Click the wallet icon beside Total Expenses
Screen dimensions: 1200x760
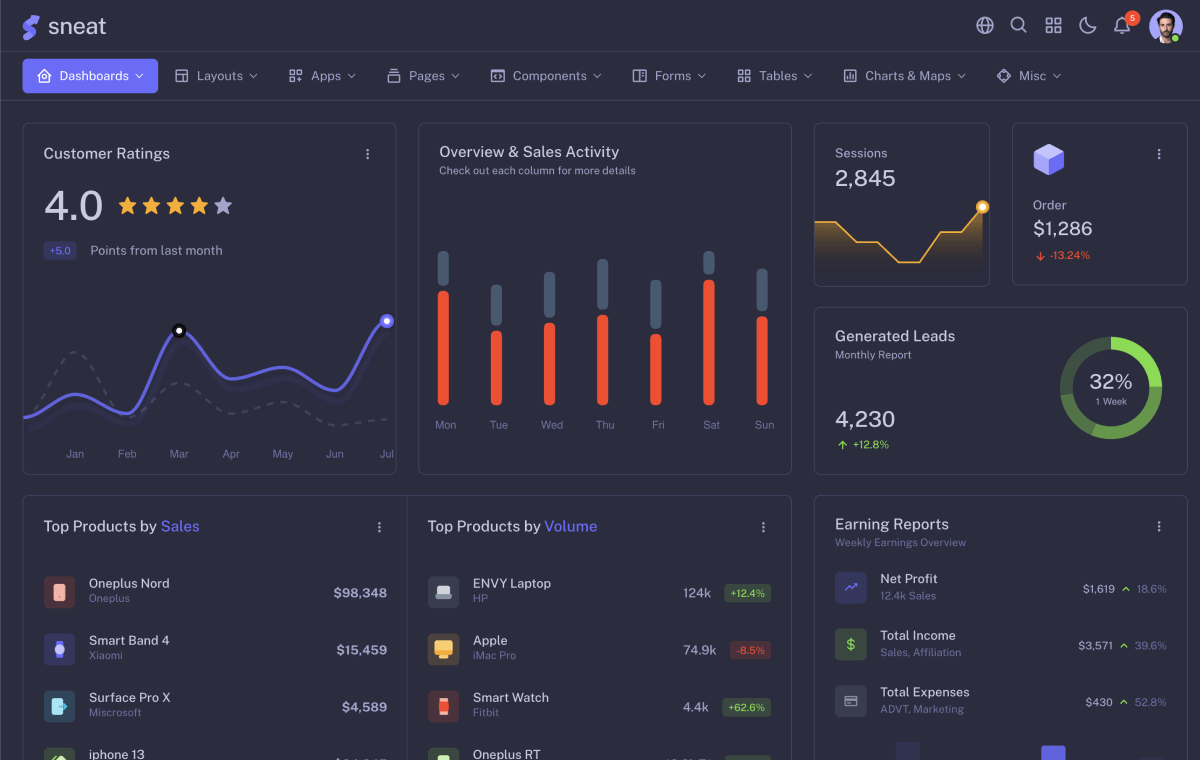click(850, 701)
